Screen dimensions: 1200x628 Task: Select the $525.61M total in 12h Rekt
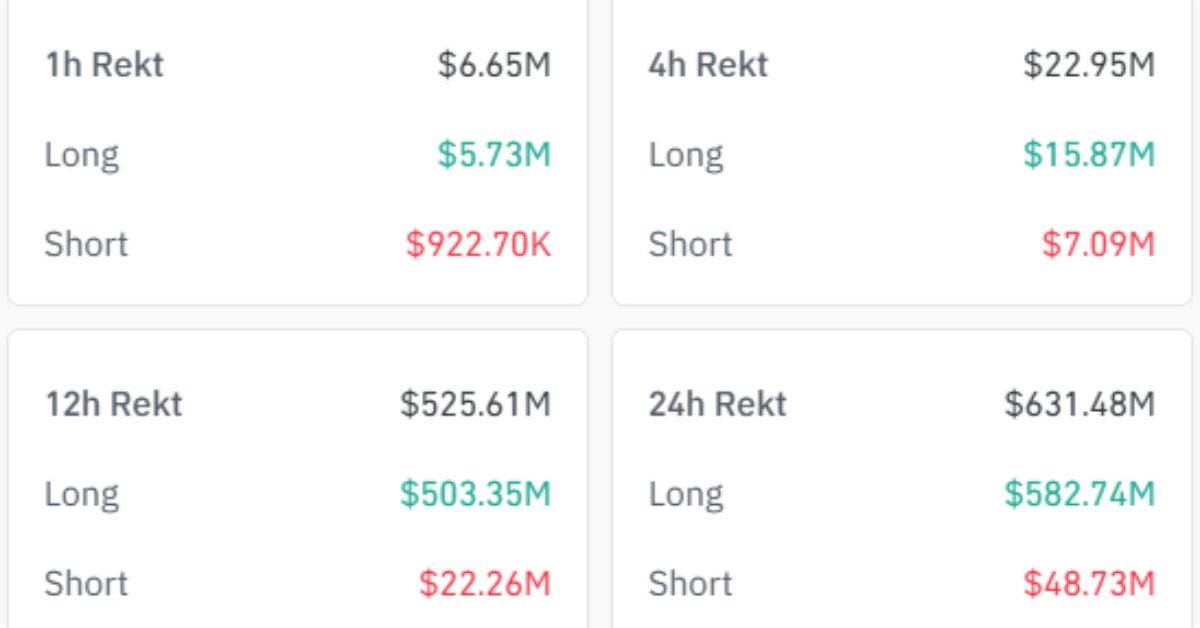pos(476,405)
